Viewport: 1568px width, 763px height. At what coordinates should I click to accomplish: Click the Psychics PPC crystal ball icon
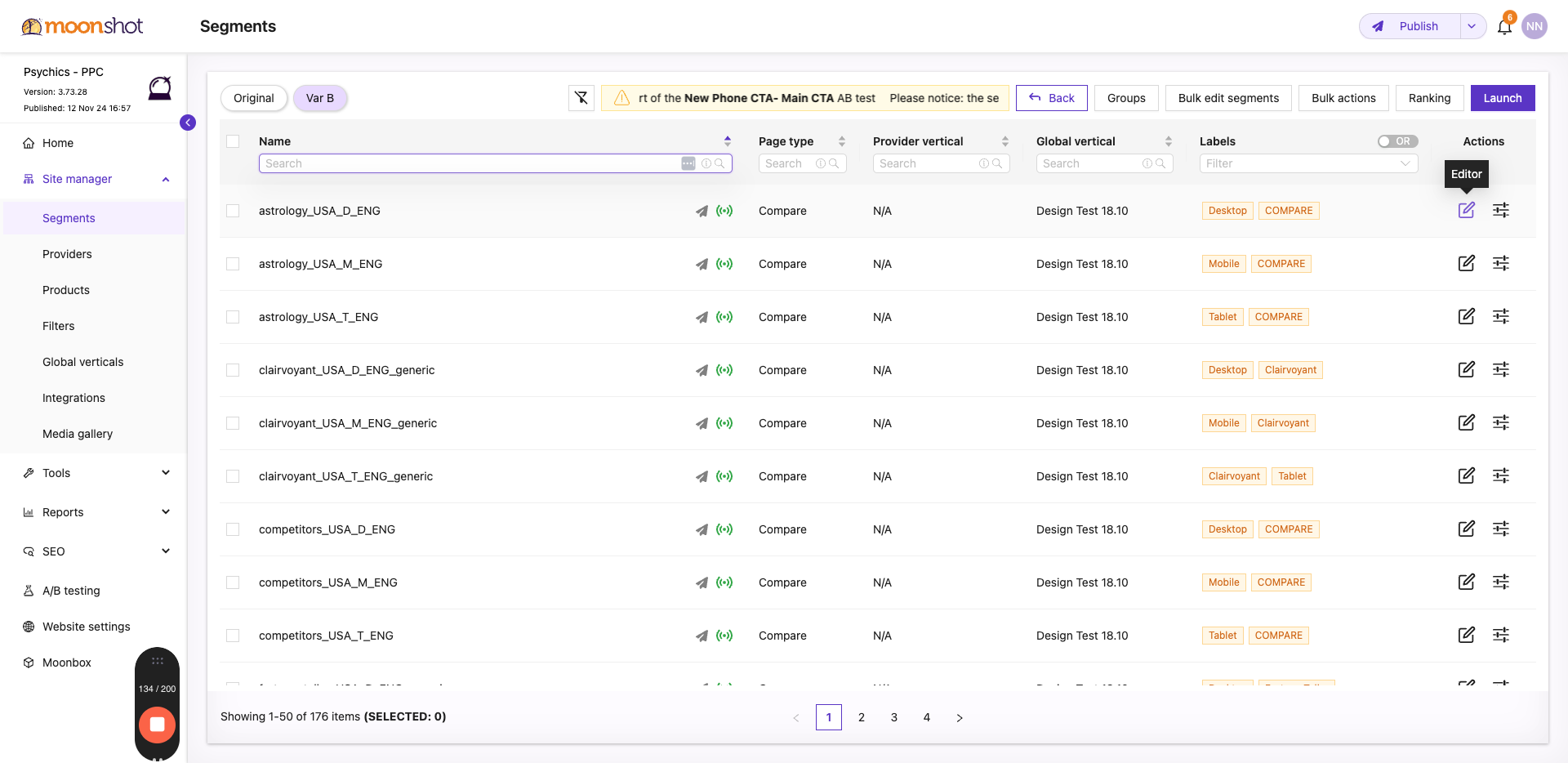pos(160,87)
